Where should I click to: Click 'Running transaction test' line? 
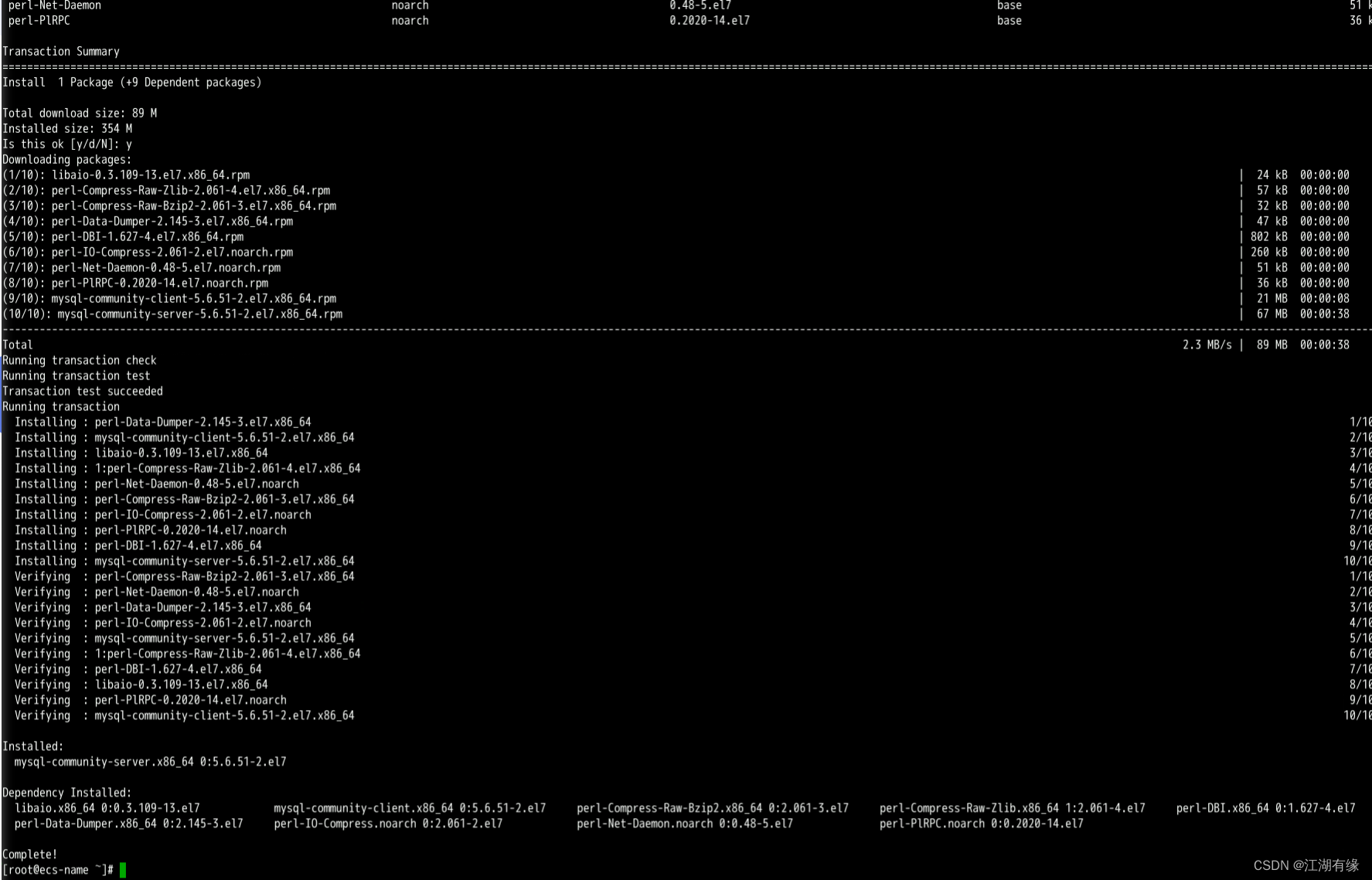click(x=77, y=376)
